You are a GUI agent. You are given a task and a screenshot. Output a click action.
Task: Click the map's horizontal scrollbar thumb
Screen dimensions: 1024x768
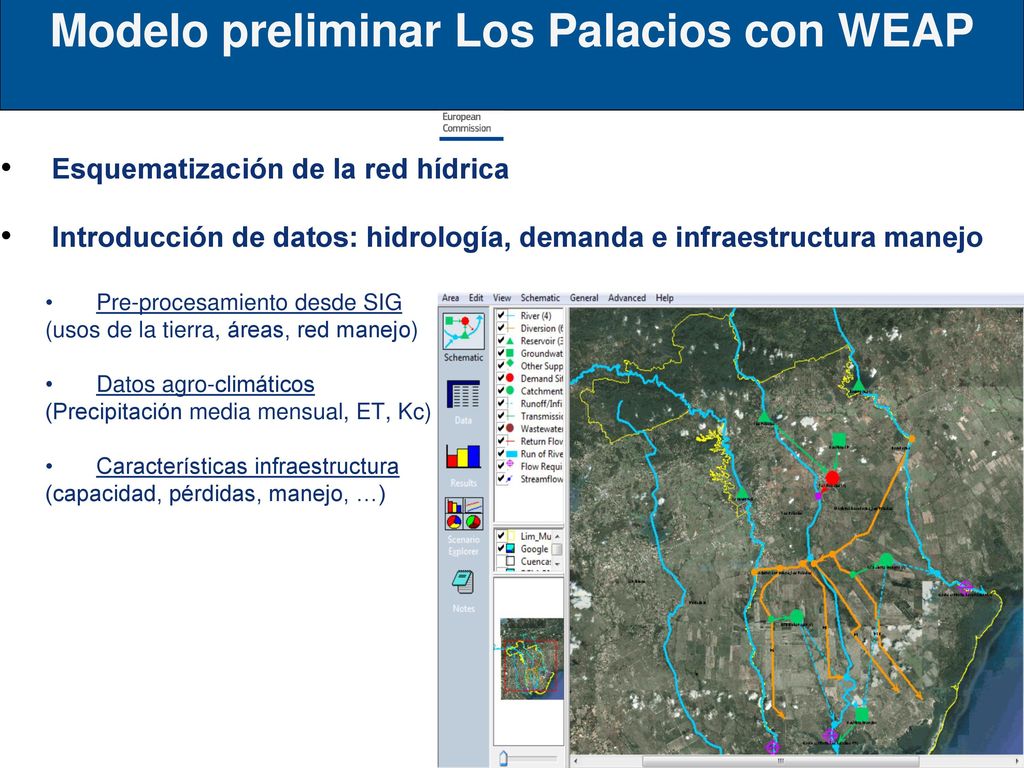[780, 761]
